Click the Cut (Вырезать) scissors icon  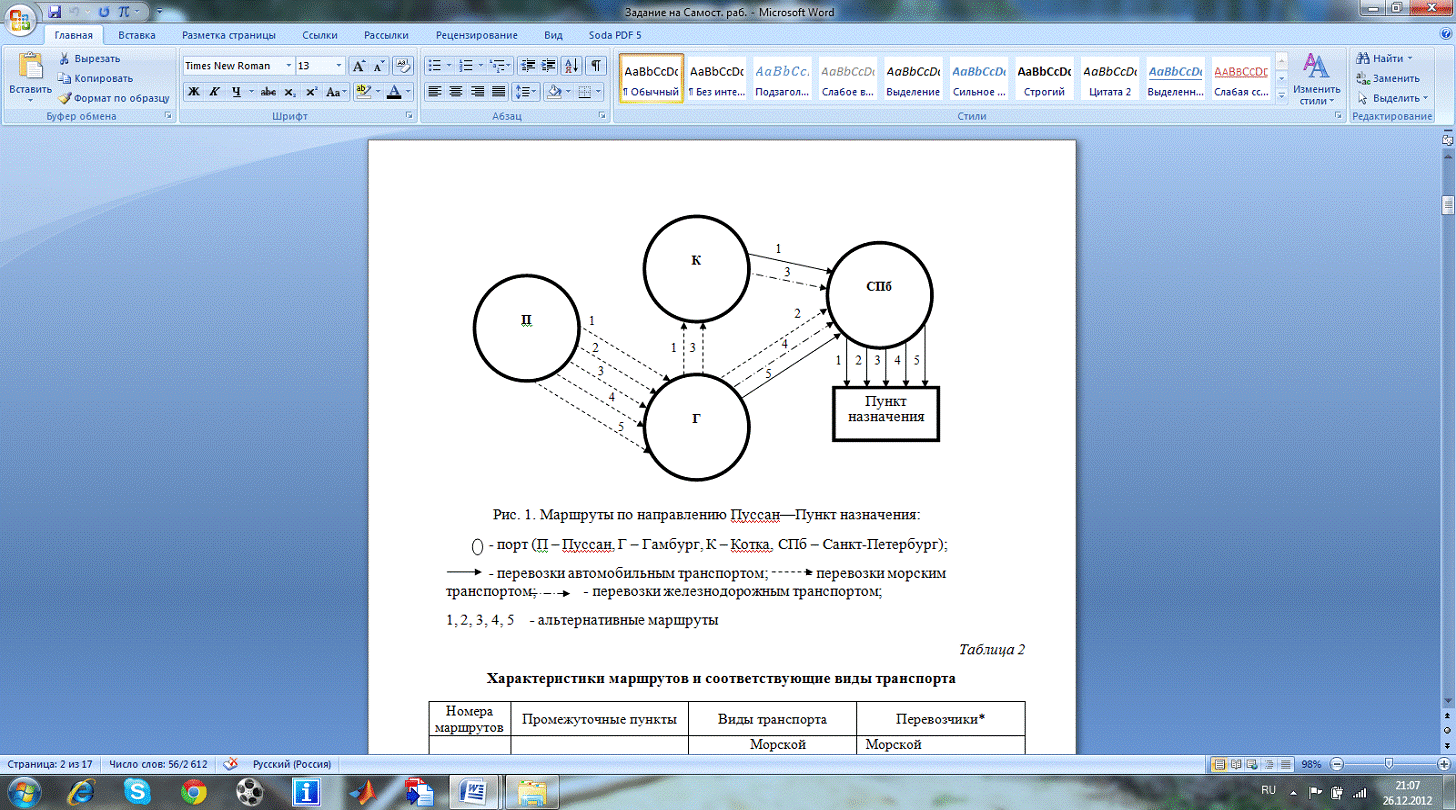coord(65,58)
